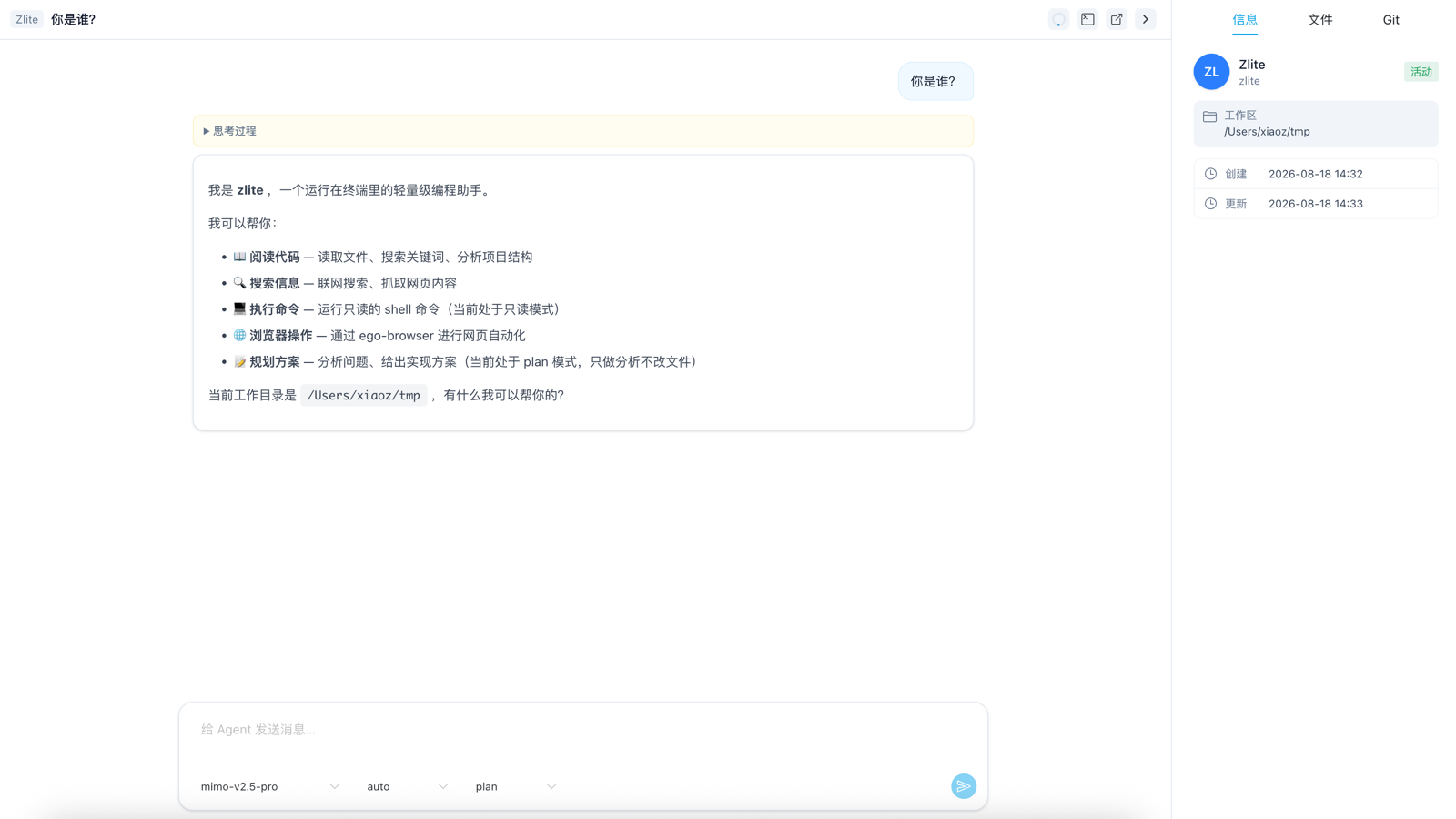
Task: Click the inline code /Users/xiaoz/tmp in reply
Action: tap(364, 396)
